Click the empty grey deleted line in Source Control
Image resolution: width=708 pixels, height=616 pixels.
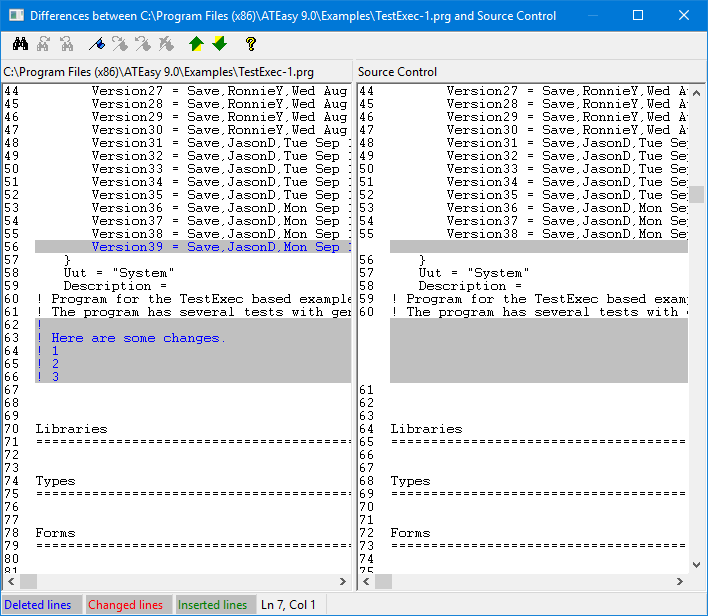coord(539,247)
